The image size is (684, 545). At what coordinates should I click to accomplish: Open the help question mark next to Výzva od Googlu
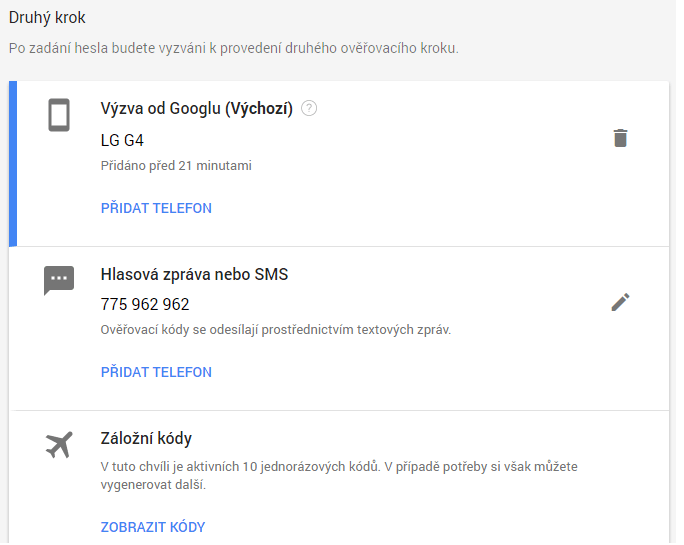click(x=309, y=108)
